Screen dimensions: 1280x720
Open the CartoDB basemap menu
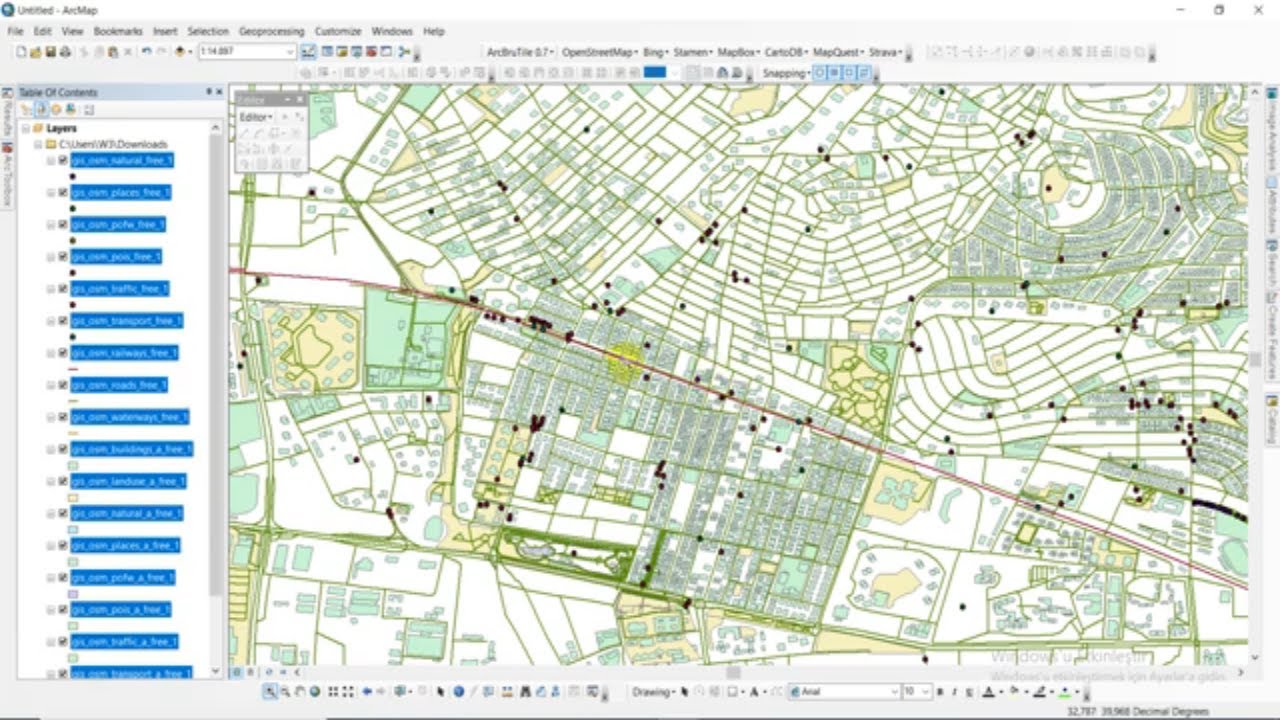point(786,52)
